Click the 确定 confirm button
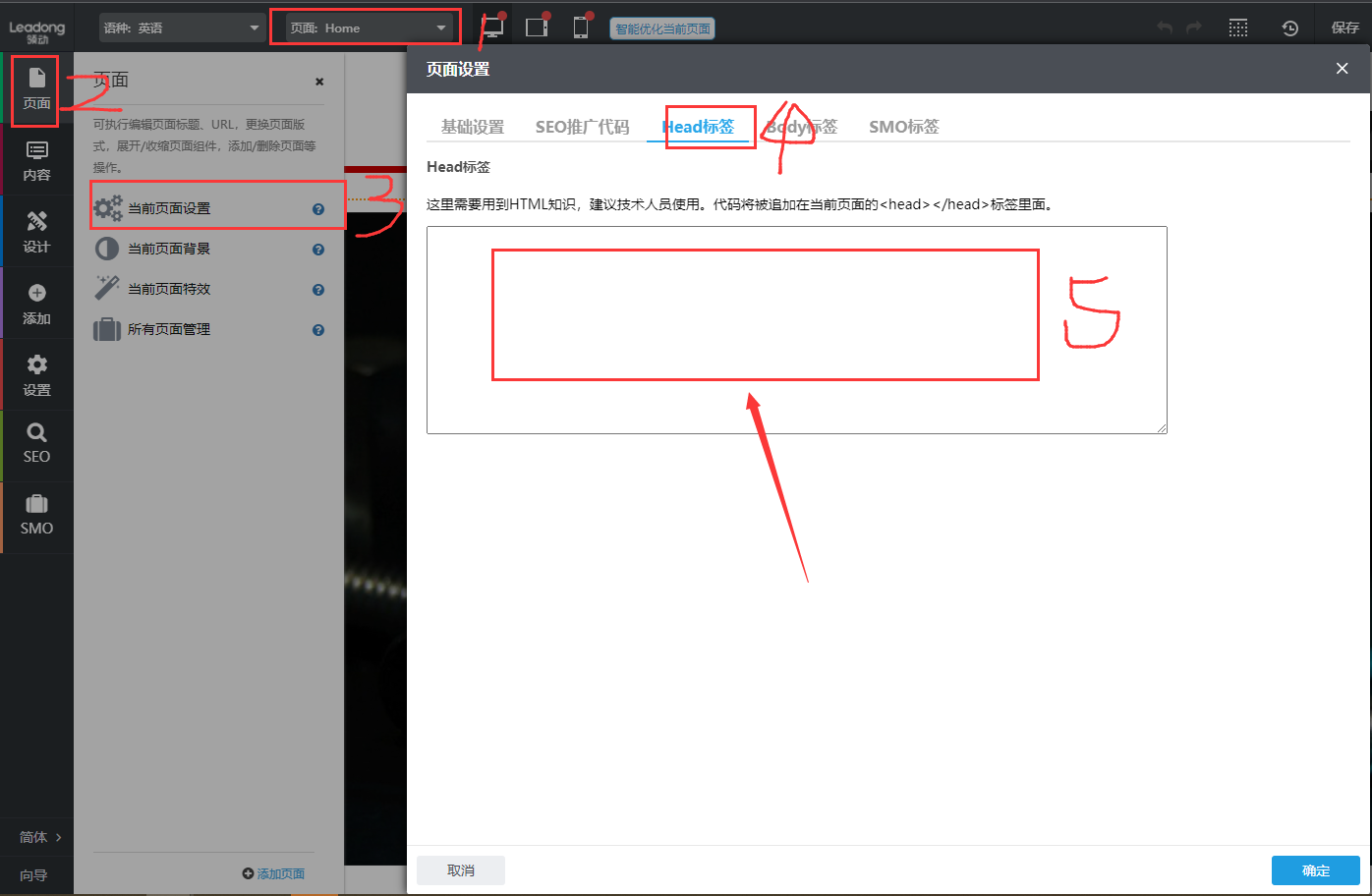The width and height of the screenshot is (1372, 896). pyautogui.click(x=1316, y=869)
